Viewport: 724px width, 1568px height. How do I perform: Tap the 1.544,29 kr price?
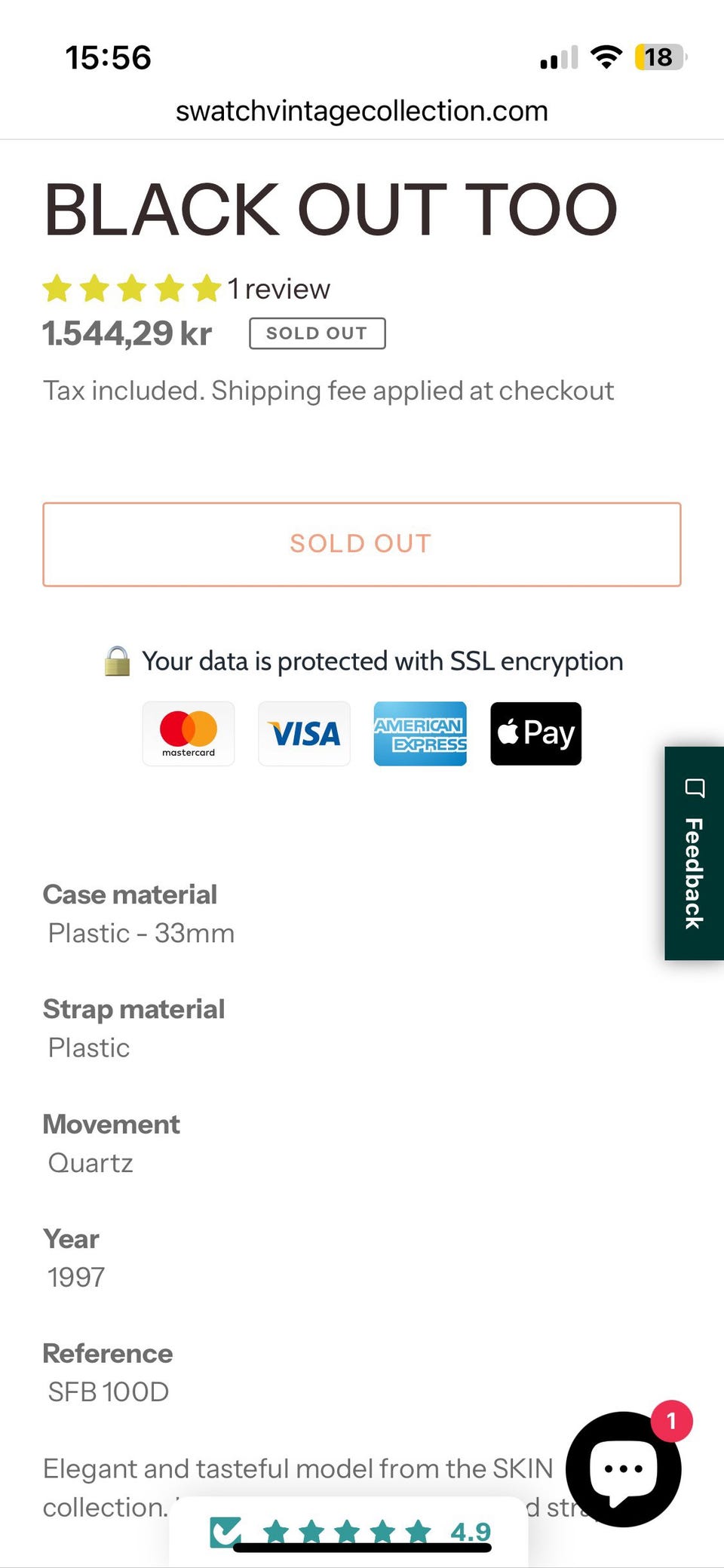127,333
